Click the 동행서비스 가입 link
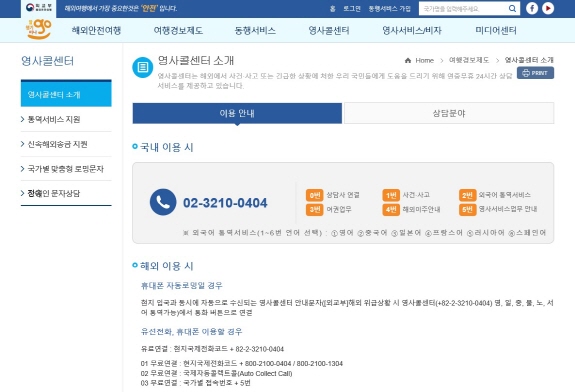The width and height of the screenshot is (575, 392). coord(389,8)
